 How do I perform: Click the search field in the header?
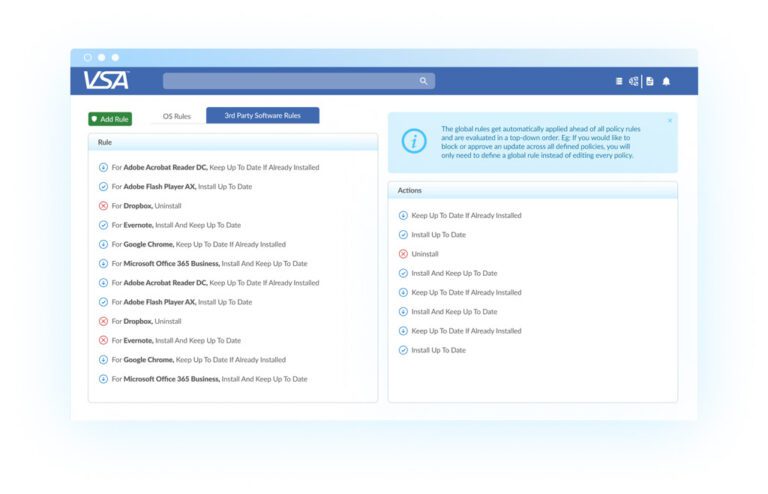point(290,81)
